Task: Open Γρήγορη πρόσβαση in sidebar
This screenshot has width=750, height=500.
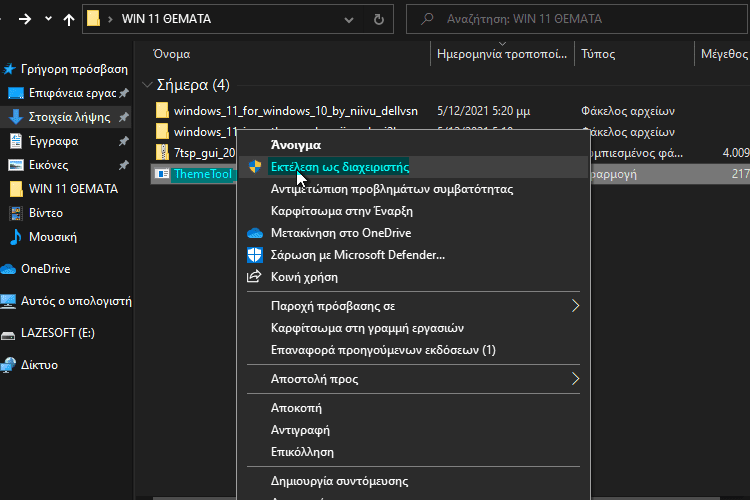Action: click(x=74, y=69)
